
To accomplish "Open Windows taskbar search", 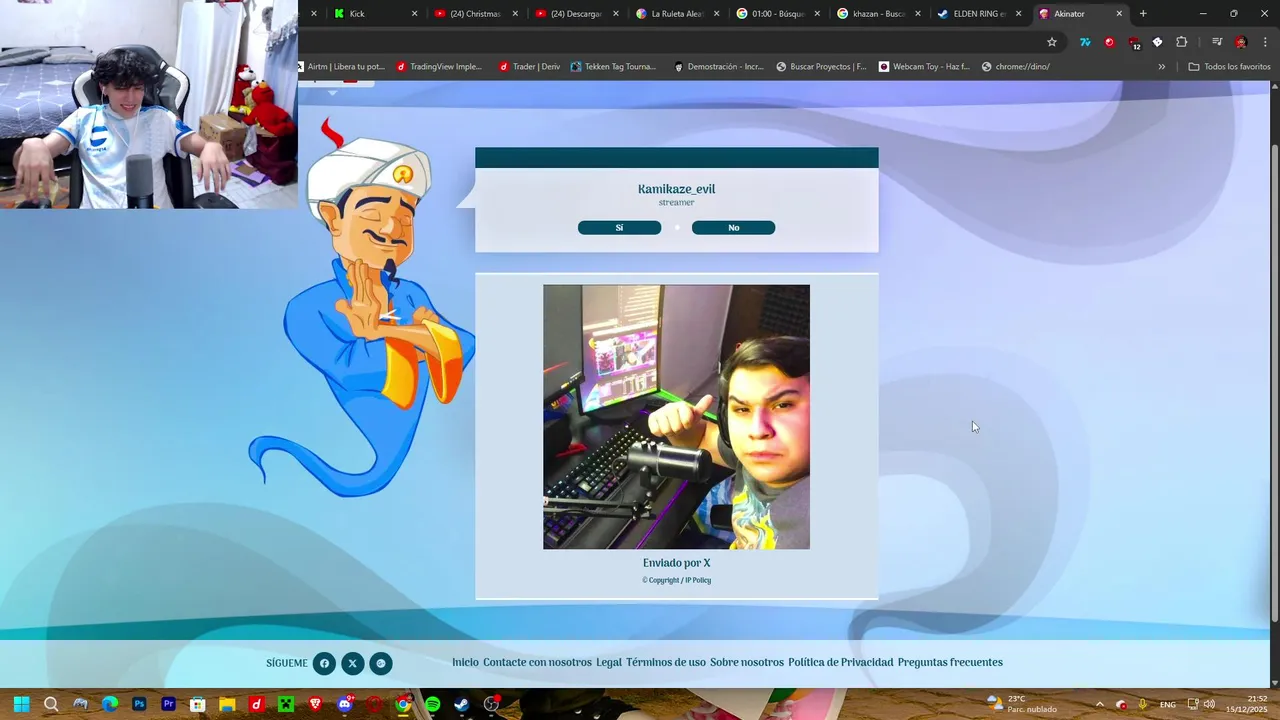I will click(51, 704).
